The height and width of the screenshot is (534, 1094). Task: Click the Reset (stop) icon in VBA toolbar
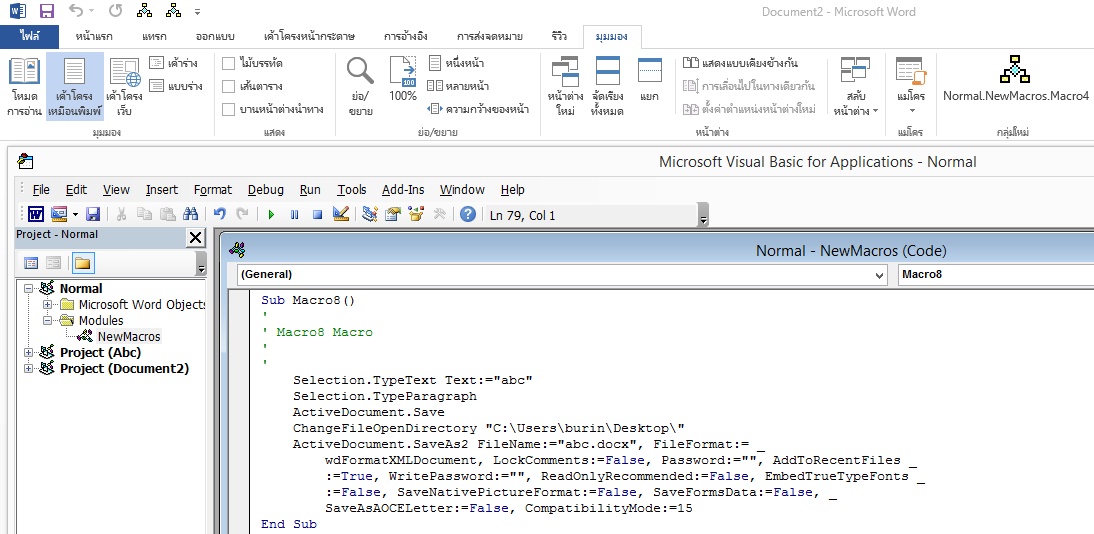click(317, 214)
